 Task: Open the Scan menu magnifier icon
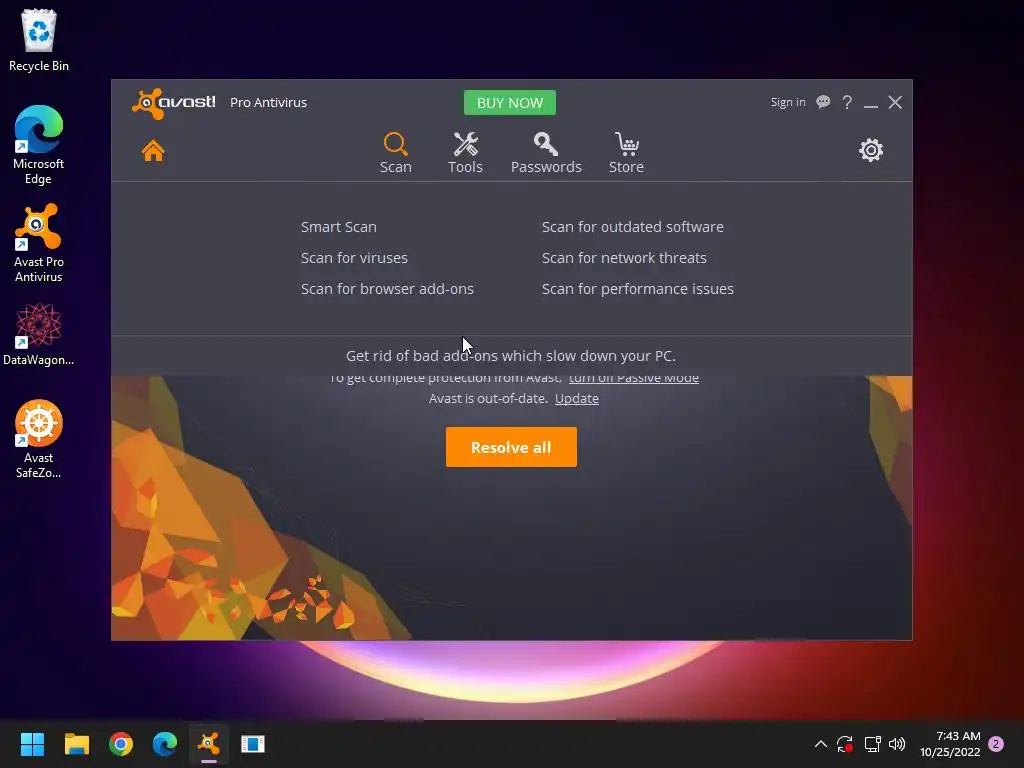pos(395,144)
